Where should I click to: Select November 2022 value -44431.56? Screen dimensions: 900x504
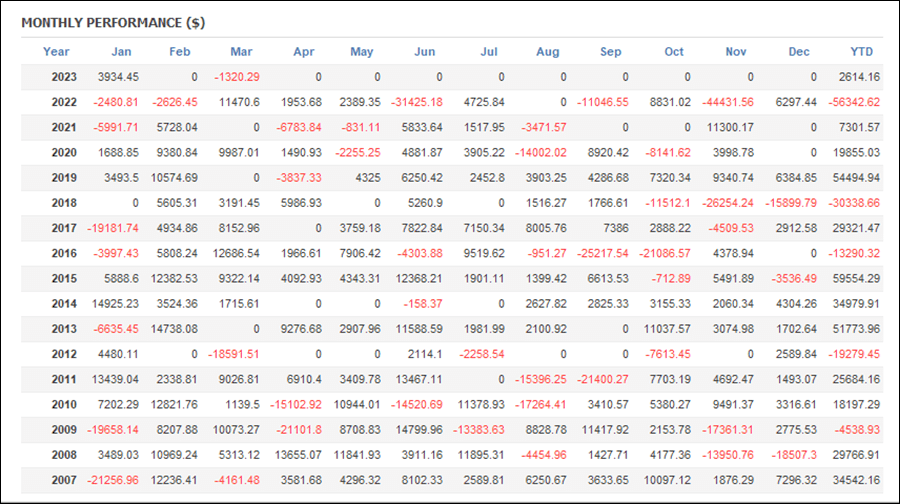(x=727, y=102)
